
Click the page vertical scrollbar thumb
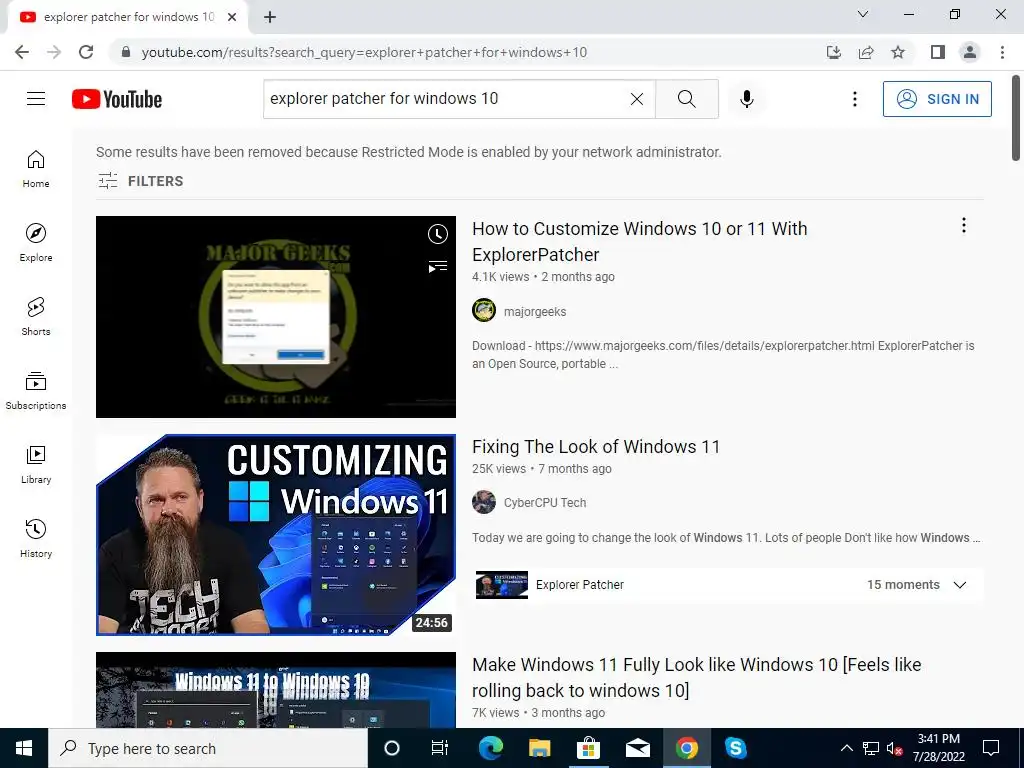(x=1016, y=118)
